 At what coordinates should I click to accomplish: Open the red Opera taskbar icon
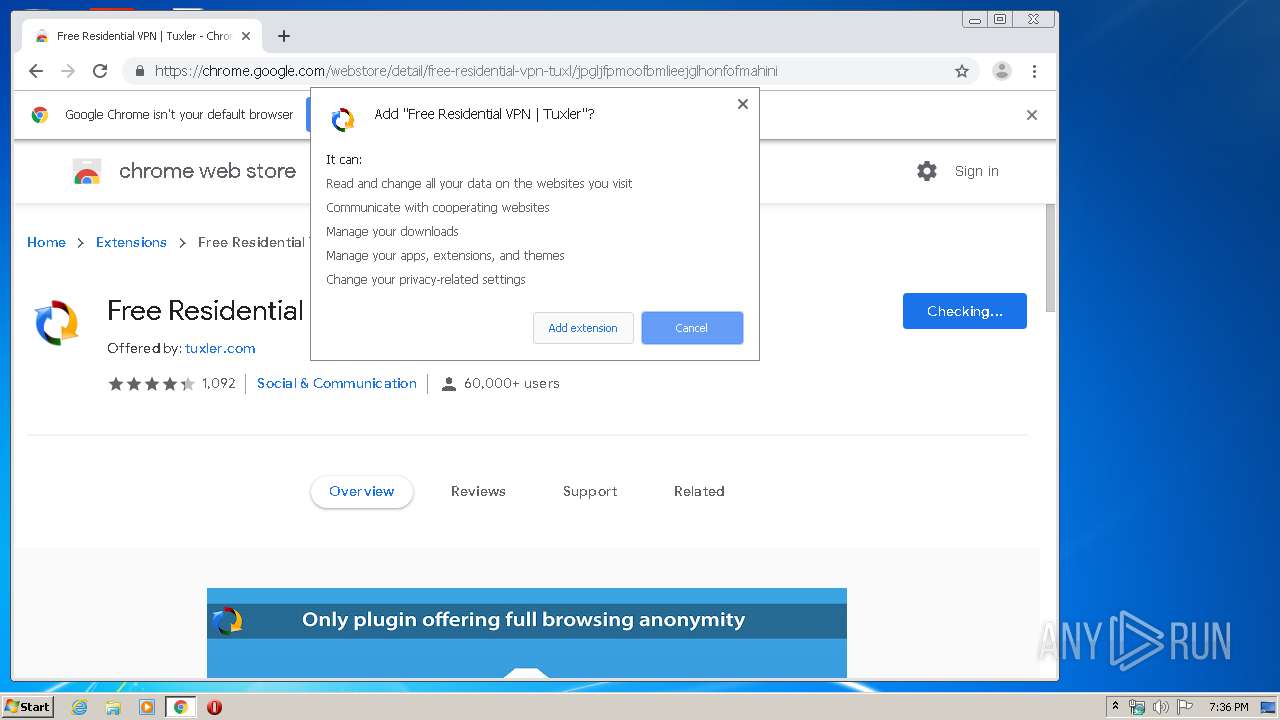point(214,707)
